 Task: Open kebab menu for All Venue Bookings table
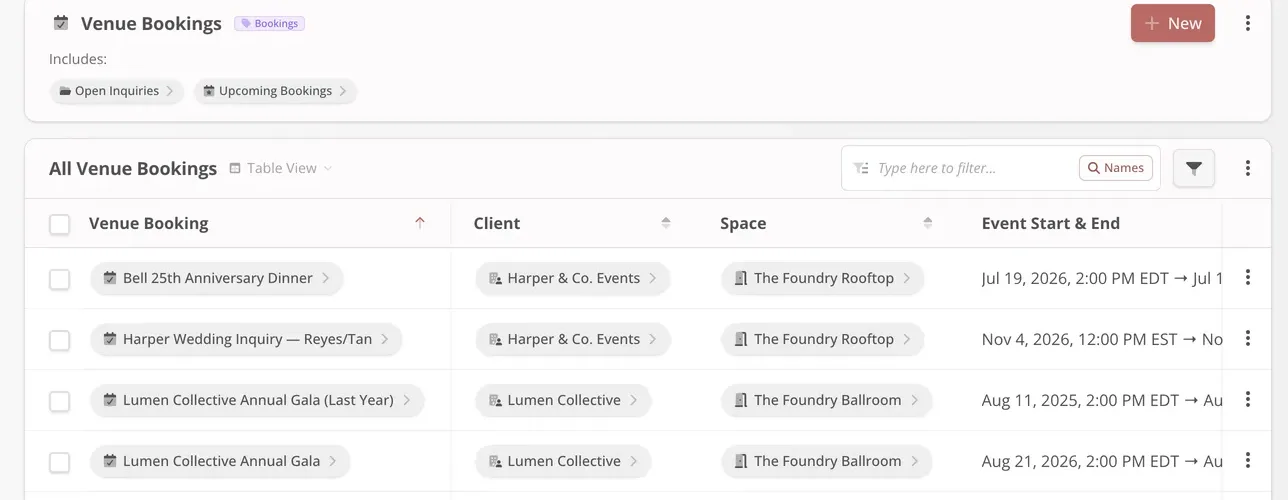click(1247, 168)
